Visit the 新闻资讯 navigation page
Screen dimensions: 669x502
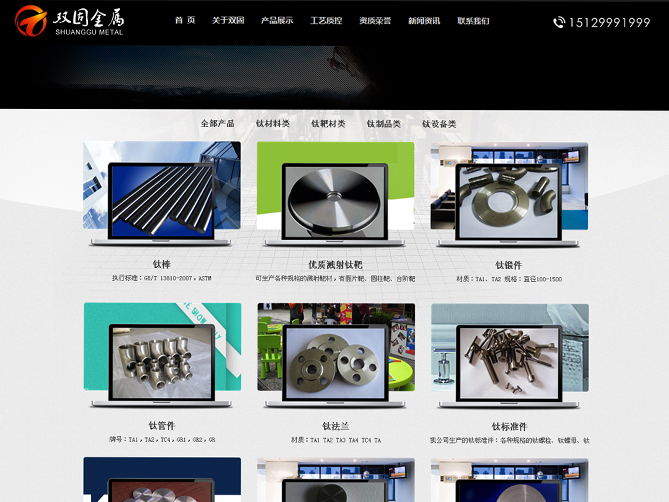point(424,21)
